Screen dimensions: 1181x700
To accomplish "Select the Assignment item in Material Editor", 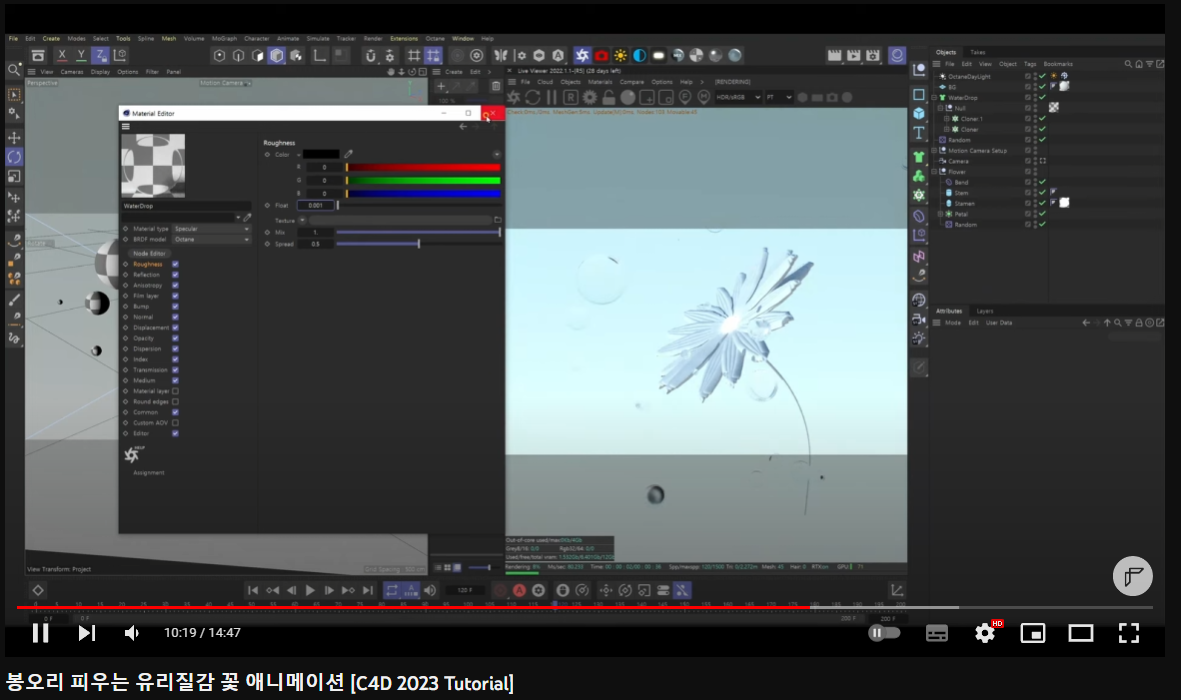I will pyautogui.click(x=148, y=473).
